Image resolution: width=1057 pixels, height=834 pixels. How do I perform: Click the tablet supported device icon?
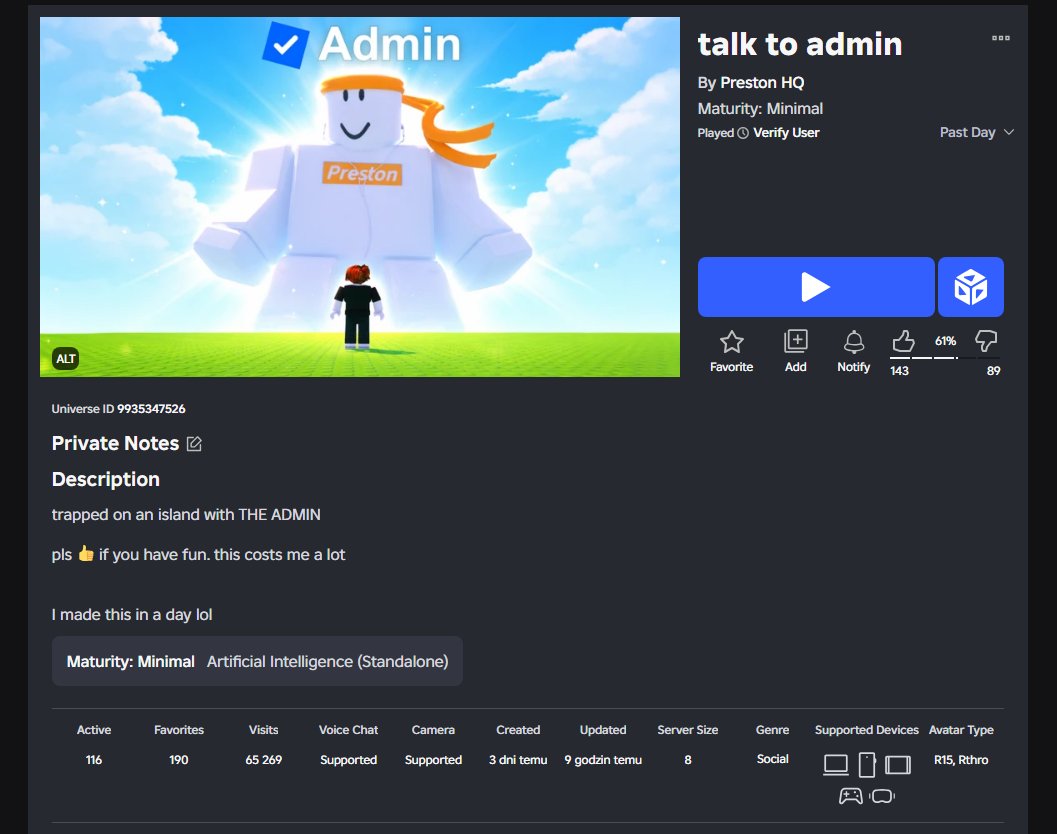click(898, 765)
